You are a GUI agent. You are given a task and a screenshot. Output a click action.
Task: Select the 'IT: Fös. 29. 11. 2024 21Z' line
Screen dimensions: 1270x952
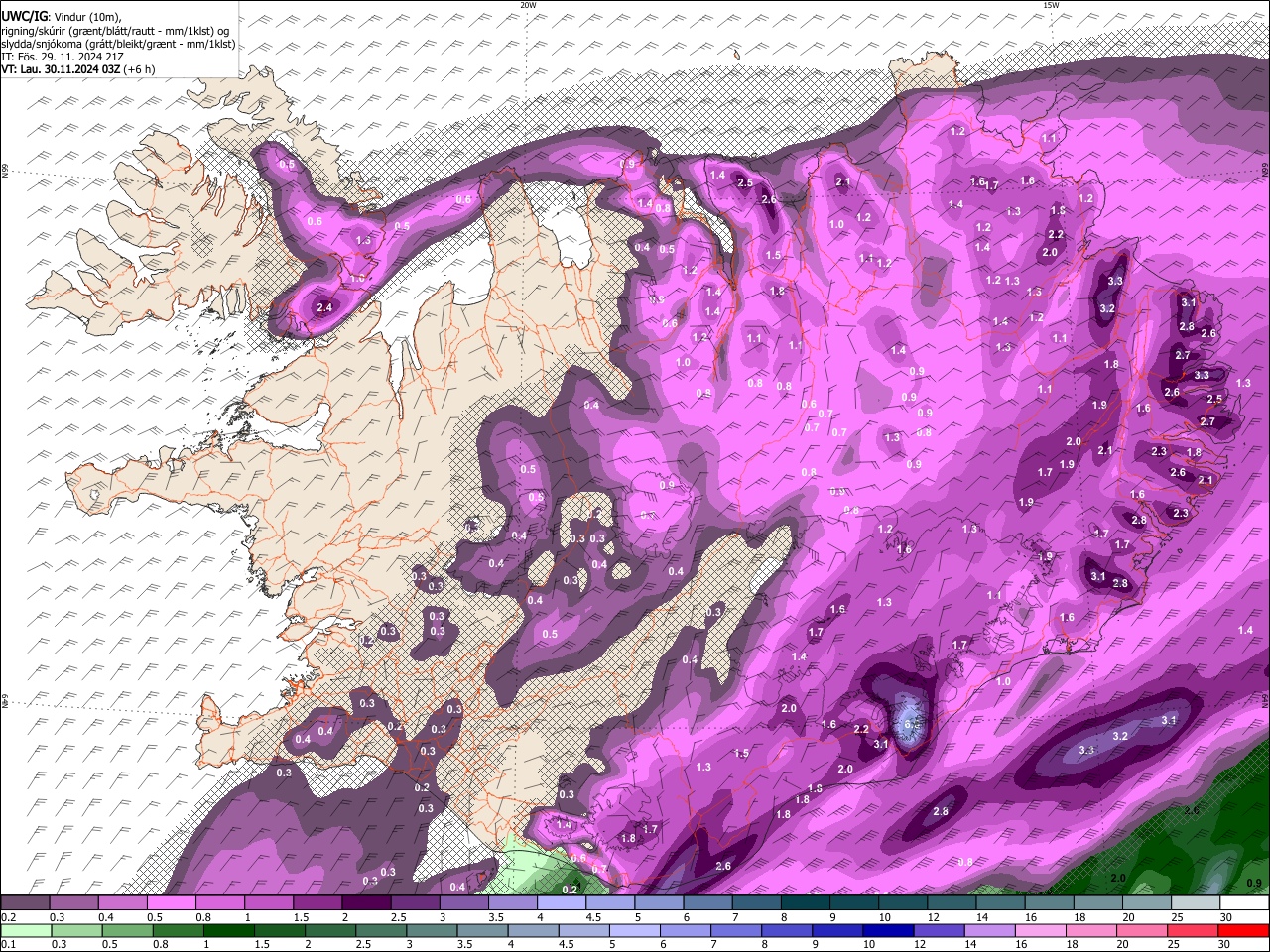(x=63, y=57)
